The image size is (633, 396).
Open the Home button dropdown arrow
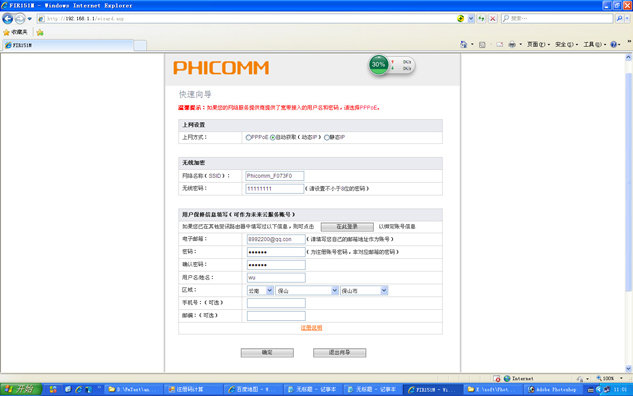[472, 44]
